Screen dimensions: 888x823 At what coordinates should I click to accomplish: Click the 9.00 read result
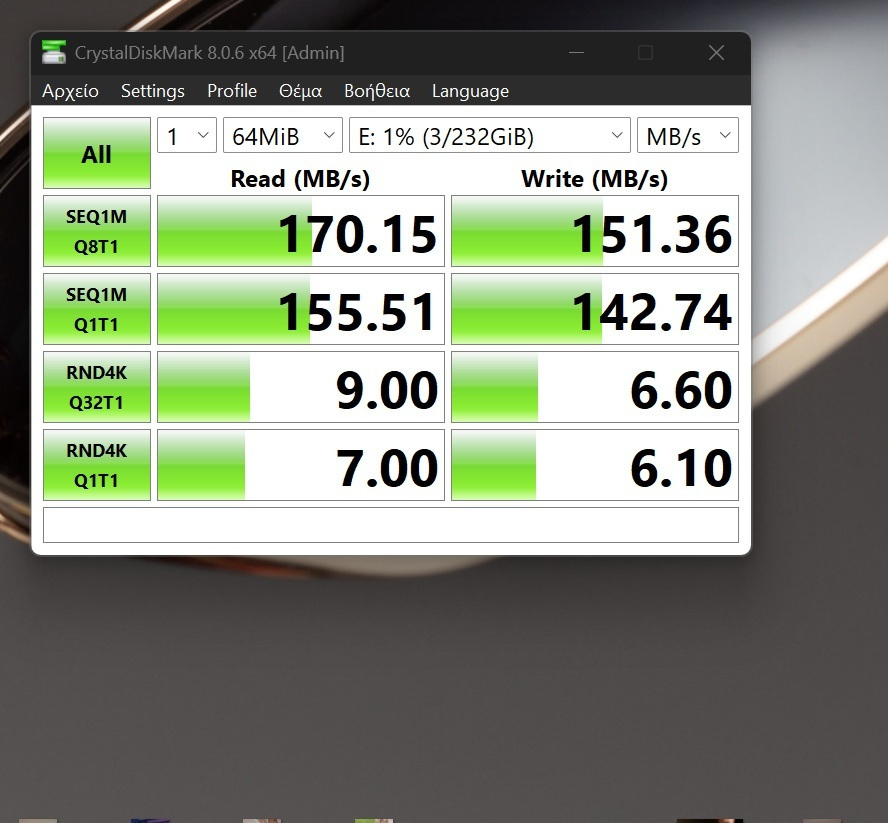pyautogui.click(x=301, y=387)
